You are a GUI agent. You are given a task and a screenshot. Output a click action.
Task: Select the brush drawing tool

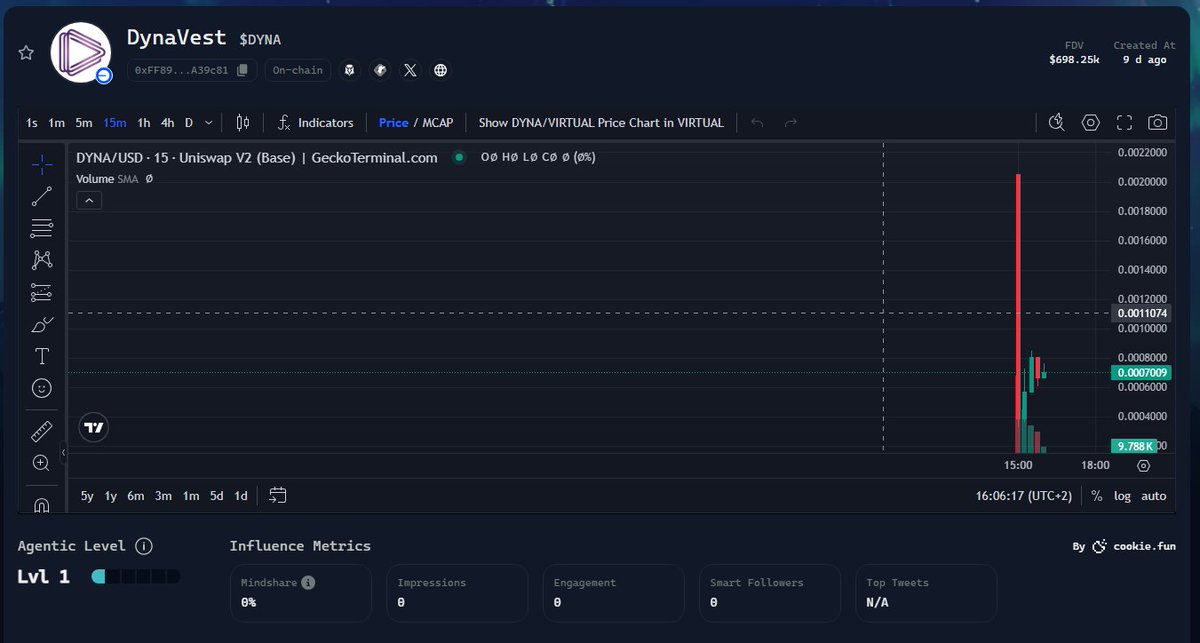[42, 324]
